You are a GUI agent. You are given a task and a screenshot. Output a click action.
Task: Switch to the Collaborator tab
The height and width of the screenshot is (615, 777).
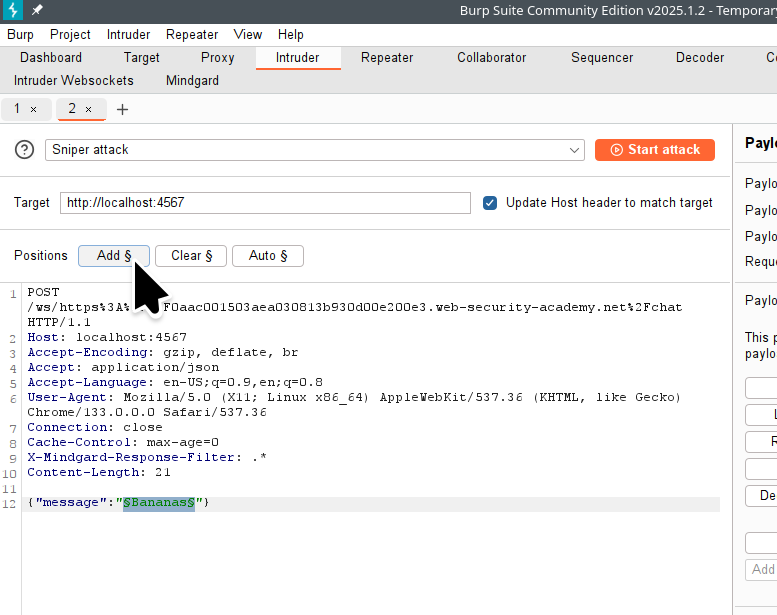pyautogui.click(x=492, y=58)
